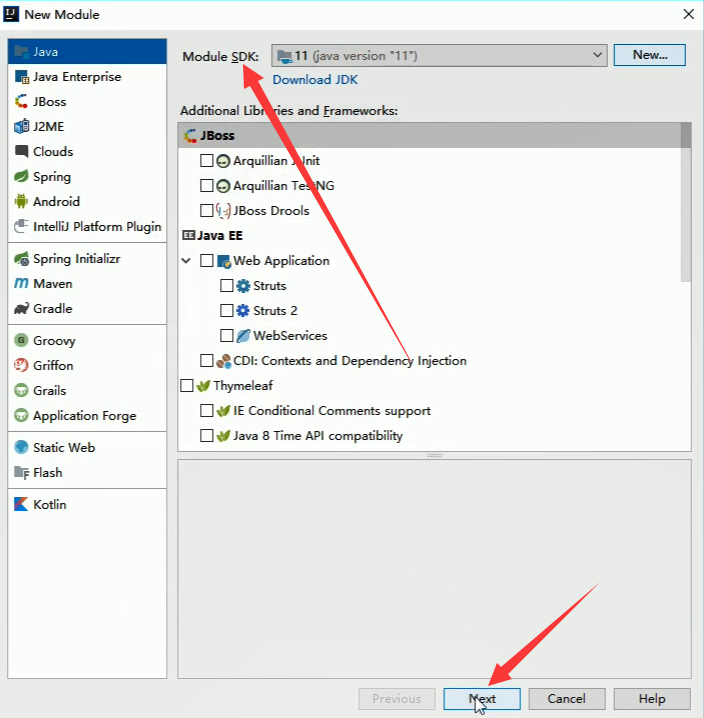Viewport: 704px width, 718px height.
Task: Choose Static Web module type
Action: coord(87,447)
